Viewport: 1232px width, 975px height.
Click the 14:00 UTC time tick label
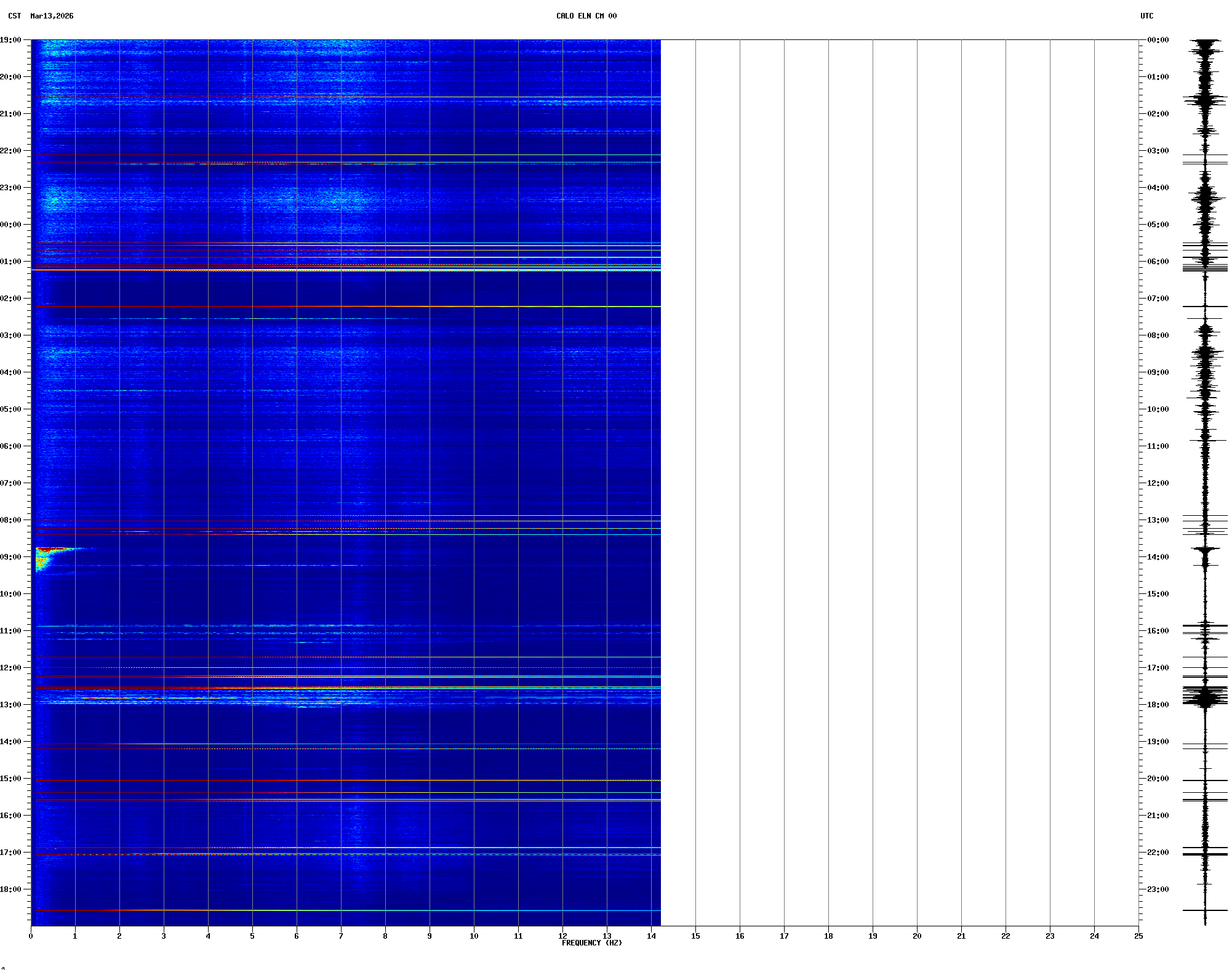tap(1158, 557)
